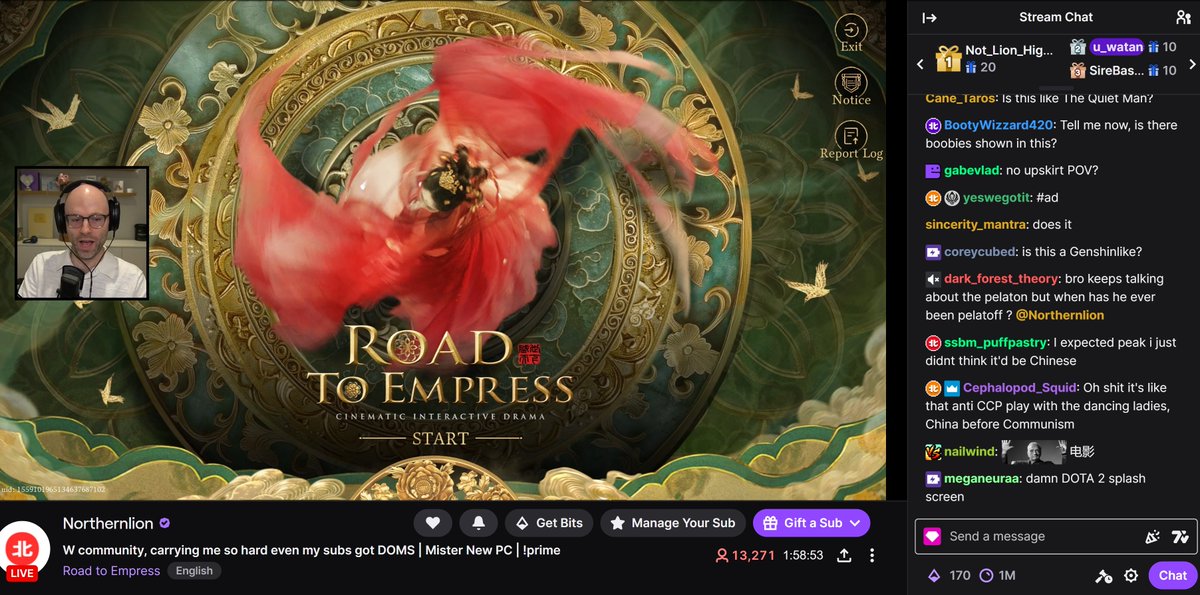Toggle the notification bell button
Viewport: 1200px width, 595px height.
coord(478,523)
